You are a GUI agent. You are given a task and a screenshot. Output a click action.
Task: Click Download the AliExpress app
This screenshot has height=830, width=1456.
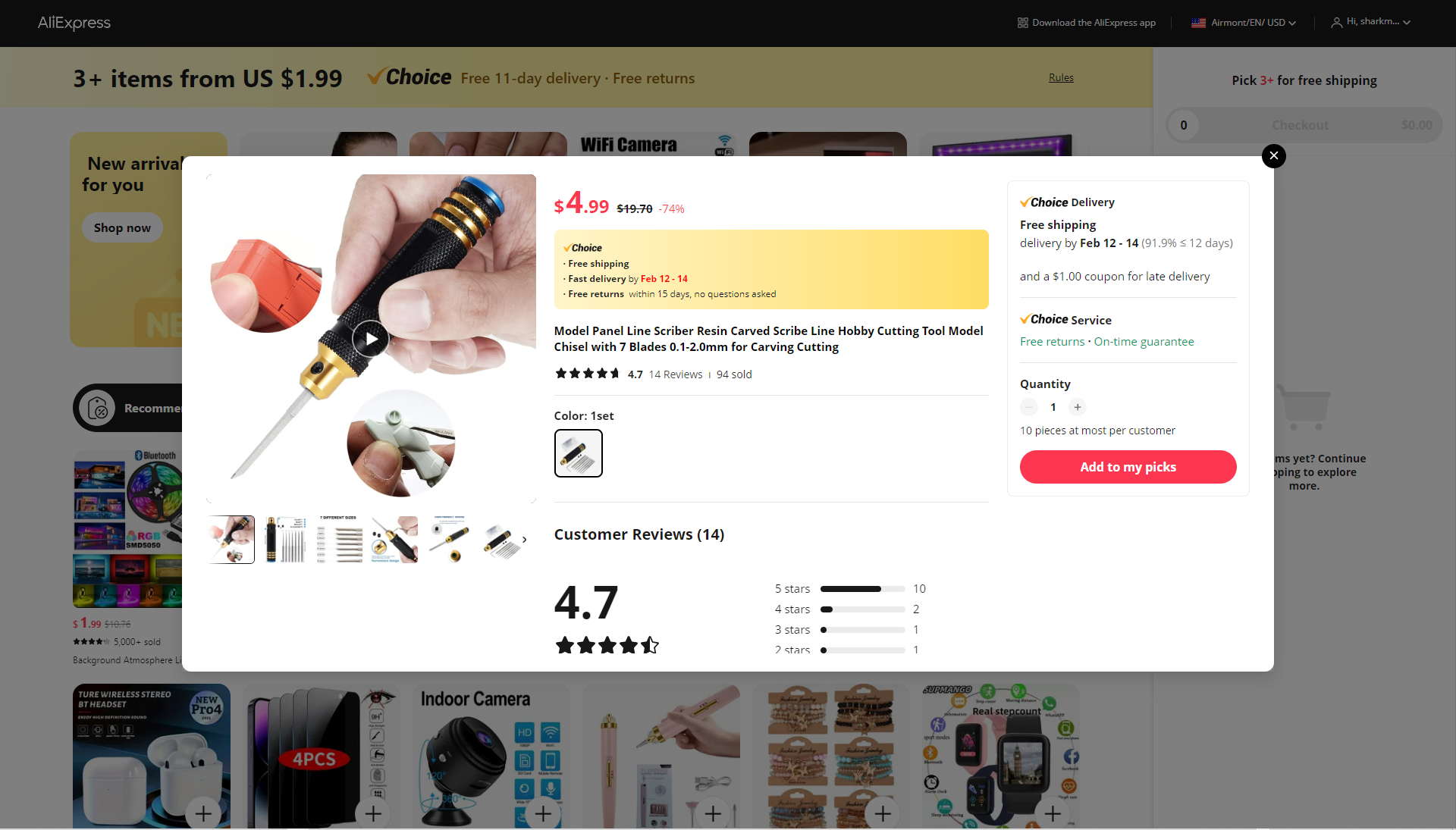point(1087,23)
